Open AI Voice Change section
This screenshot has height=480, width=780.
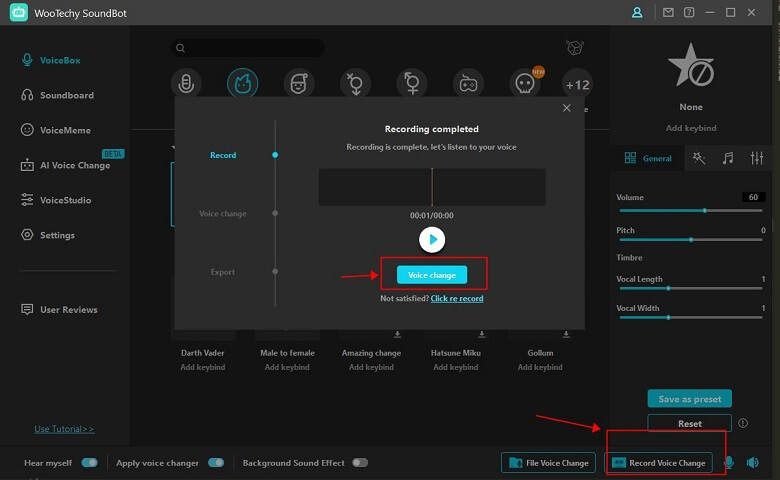tap(65, 165)
